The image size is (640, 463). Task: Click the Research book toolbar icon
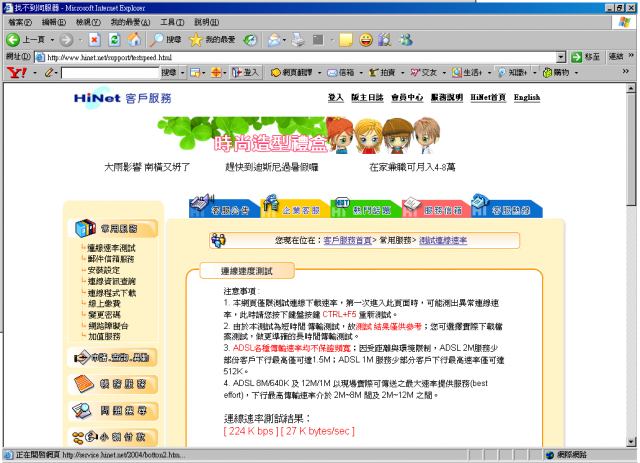pyautogui.click(x=385, y=40)
